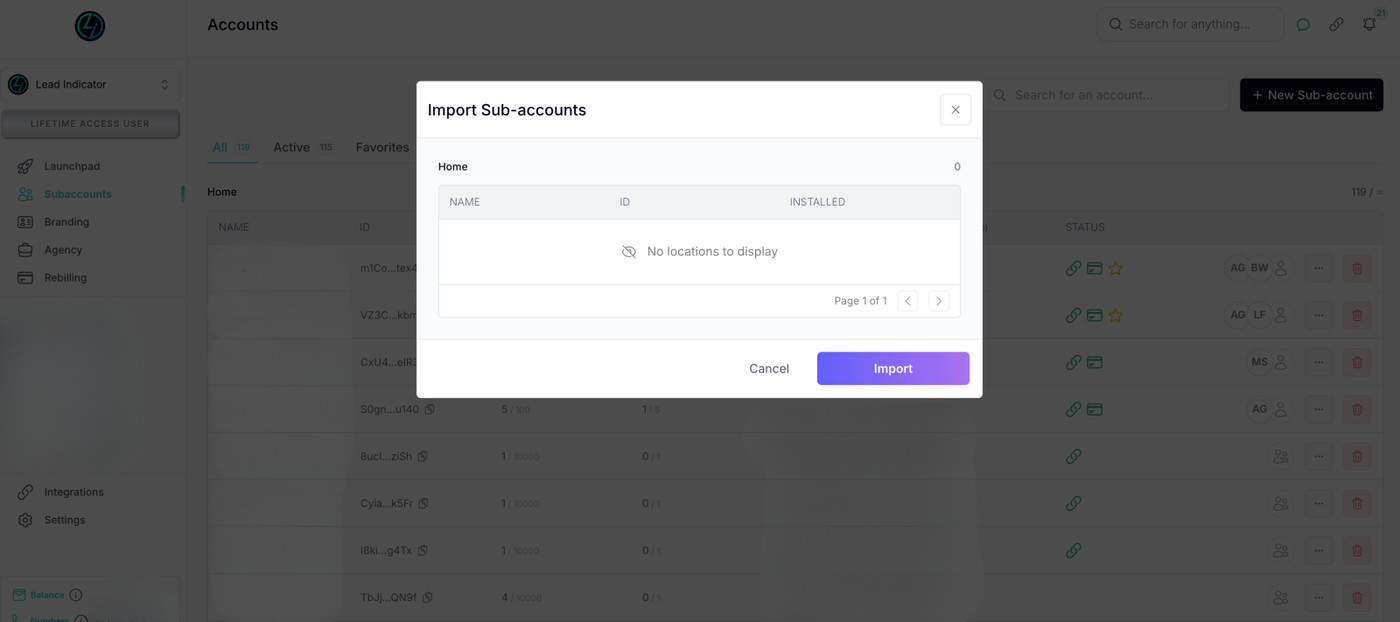Go to next page of locations table

938,301
